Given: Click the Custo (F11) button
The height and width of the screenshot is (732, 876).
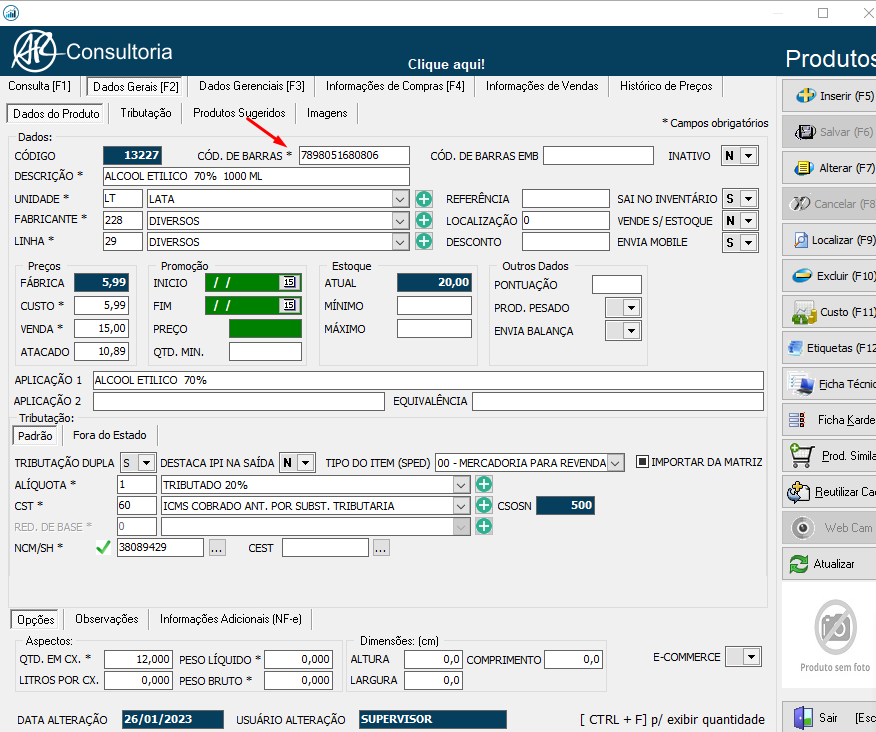Looking at the screenshot, I should coord(829,312).
